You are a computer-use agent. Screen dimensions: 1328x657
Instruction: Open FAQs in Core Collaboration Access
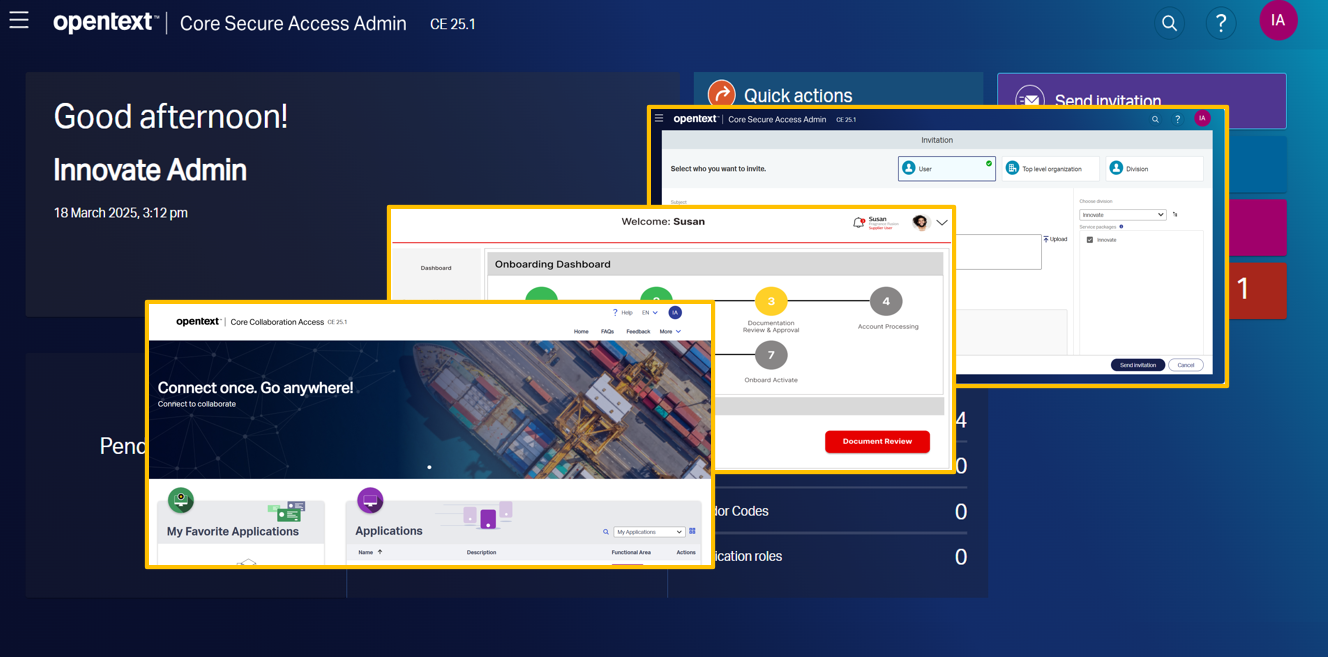[607, 332]
